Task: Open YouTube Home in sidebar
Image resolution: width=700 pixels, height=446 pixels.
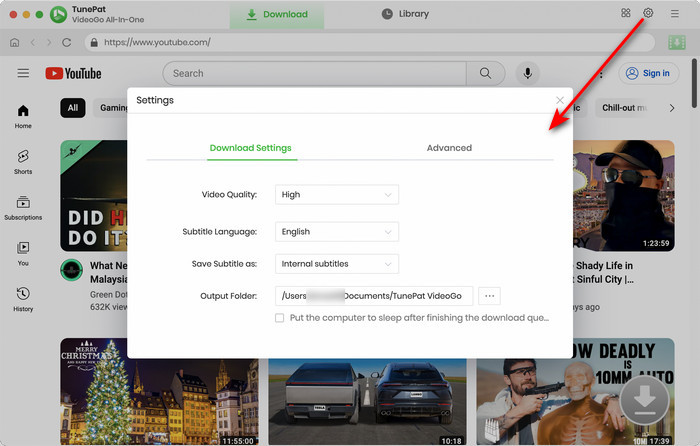Action: click(23, 116)
